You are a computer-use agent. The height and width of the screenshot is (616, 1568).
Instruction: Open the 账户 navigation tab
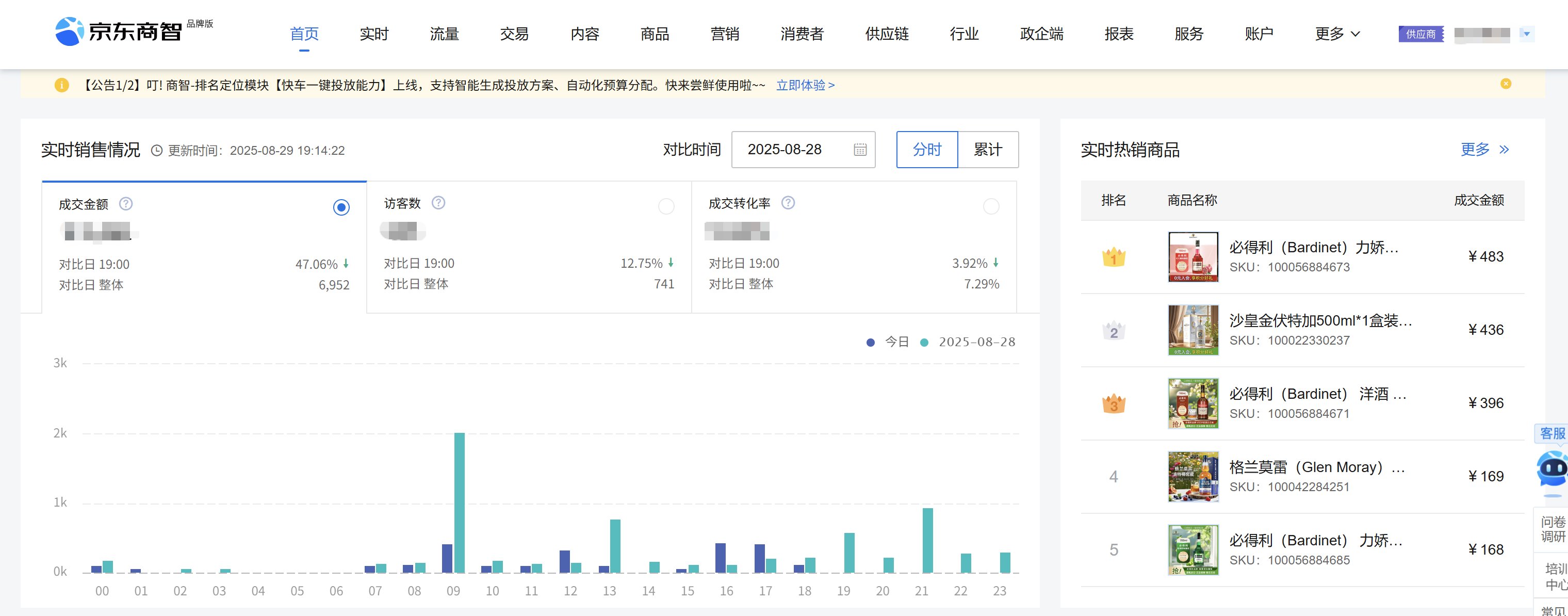(x=1259, y=34)
